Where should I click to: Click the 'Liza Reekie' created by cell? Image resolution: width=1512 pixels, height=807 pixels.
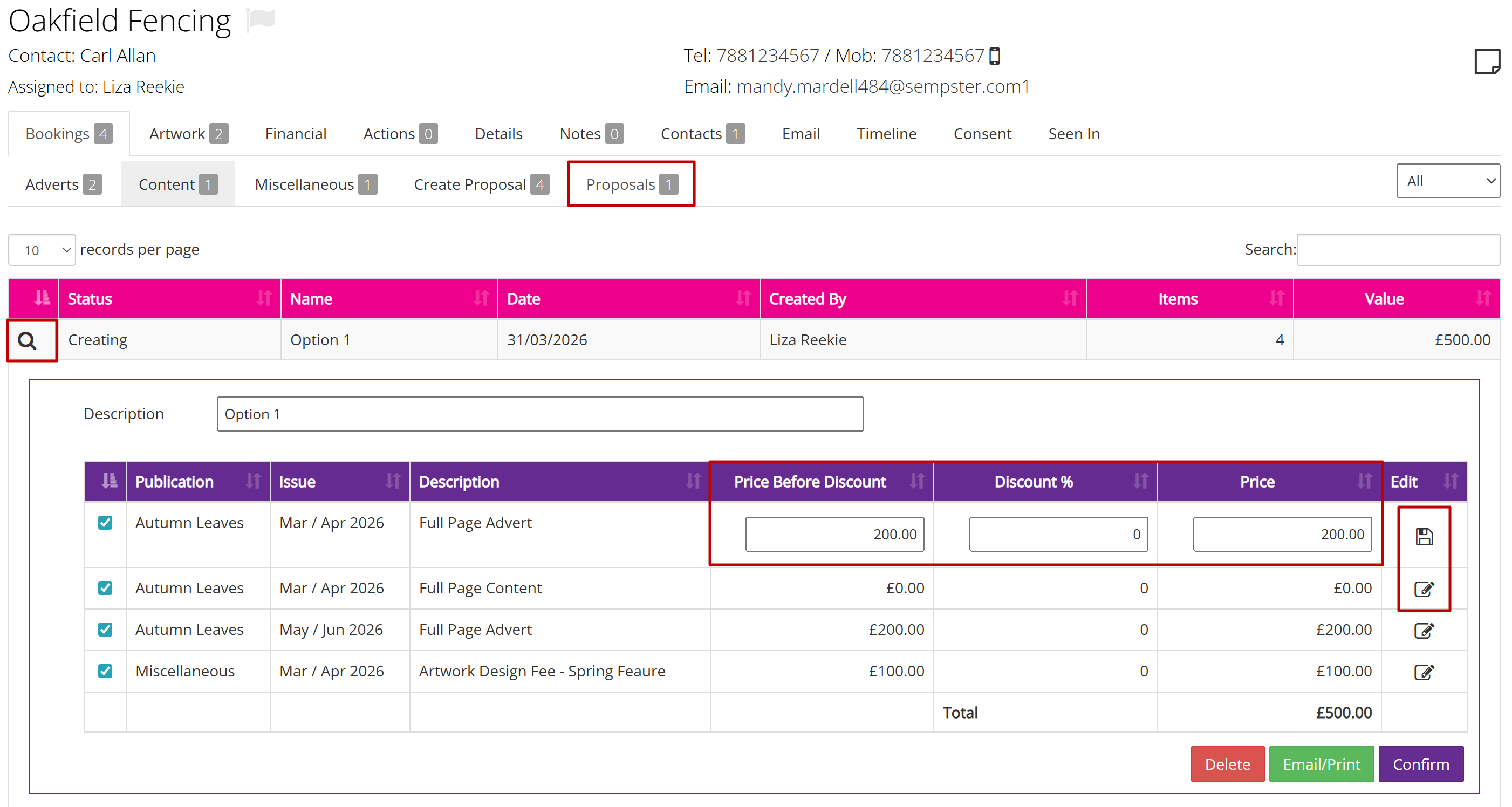click(923, 340)
